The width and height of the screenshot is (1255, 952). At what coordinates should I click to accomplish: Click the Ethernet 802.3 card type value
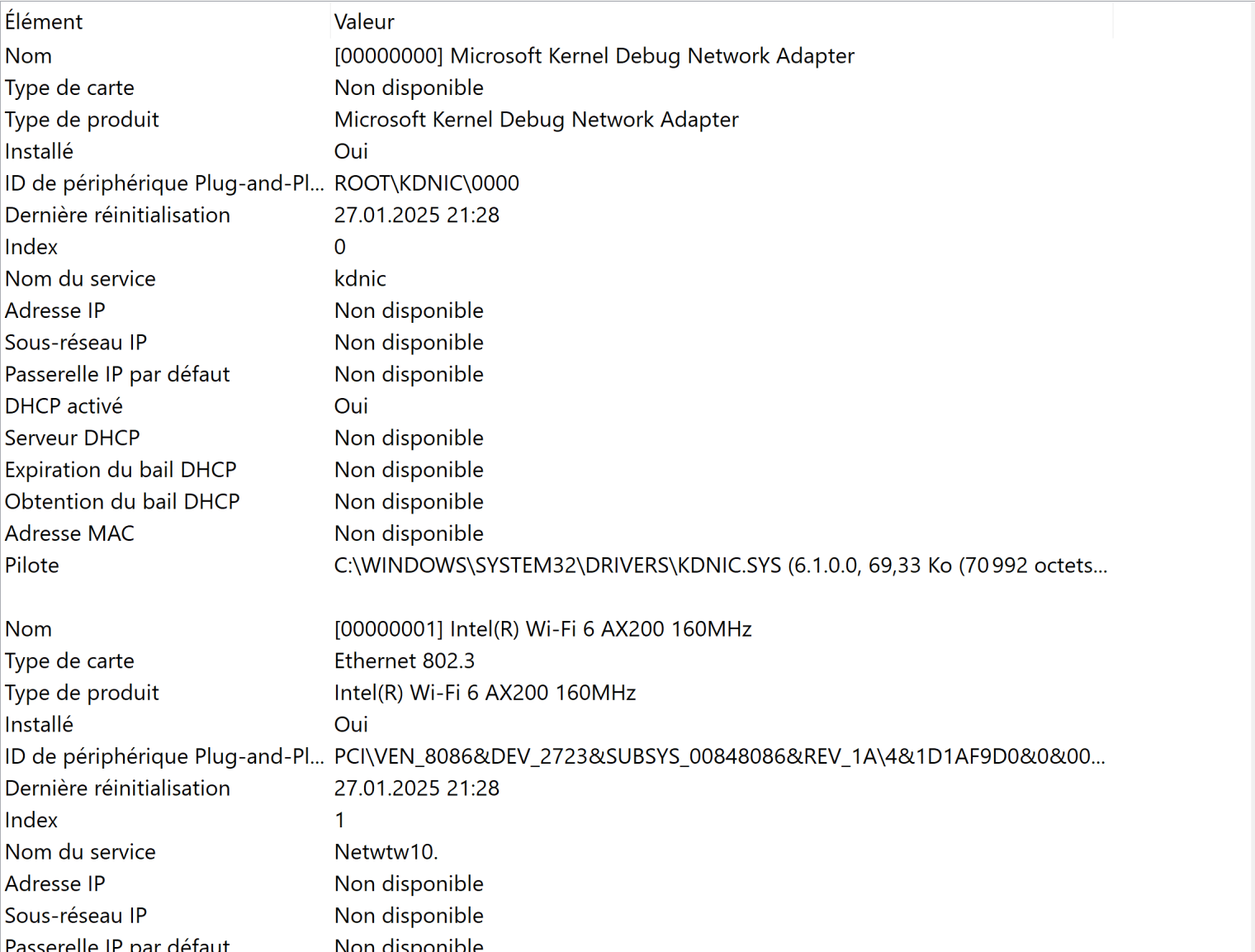[x=404, y=661]
